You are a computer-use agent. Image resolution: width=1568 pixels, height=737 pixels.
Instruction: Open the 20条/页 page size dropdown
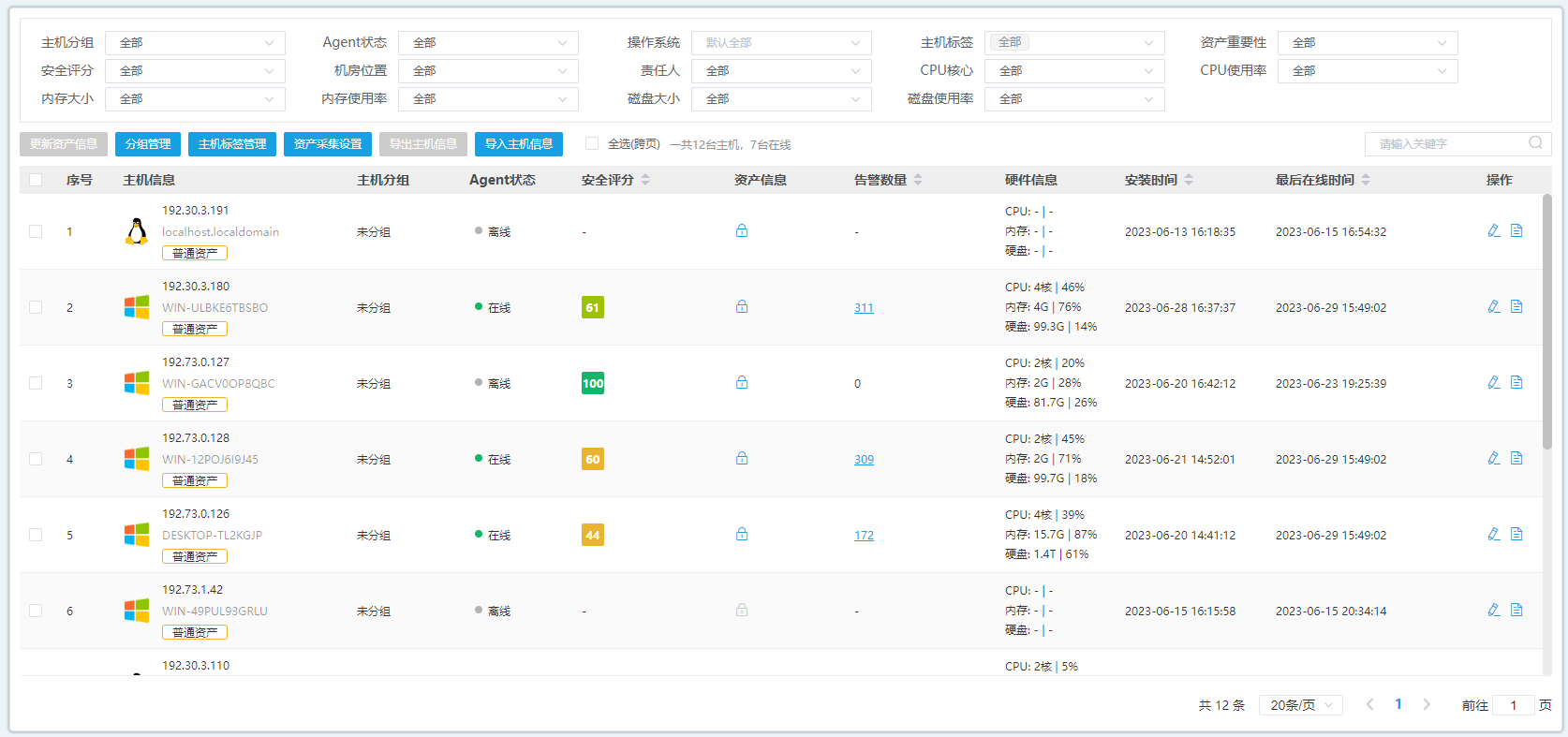pyautogui.click(x=1301, y=705)
